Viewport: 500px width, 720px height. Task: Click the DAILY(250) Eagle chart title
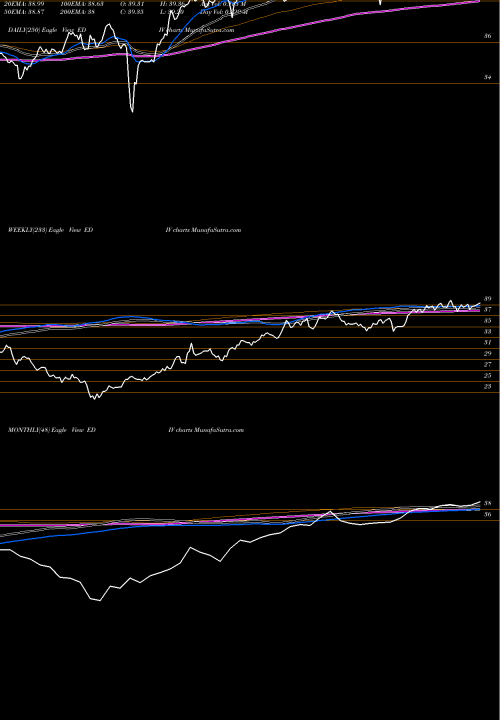(x=47, y=30)
